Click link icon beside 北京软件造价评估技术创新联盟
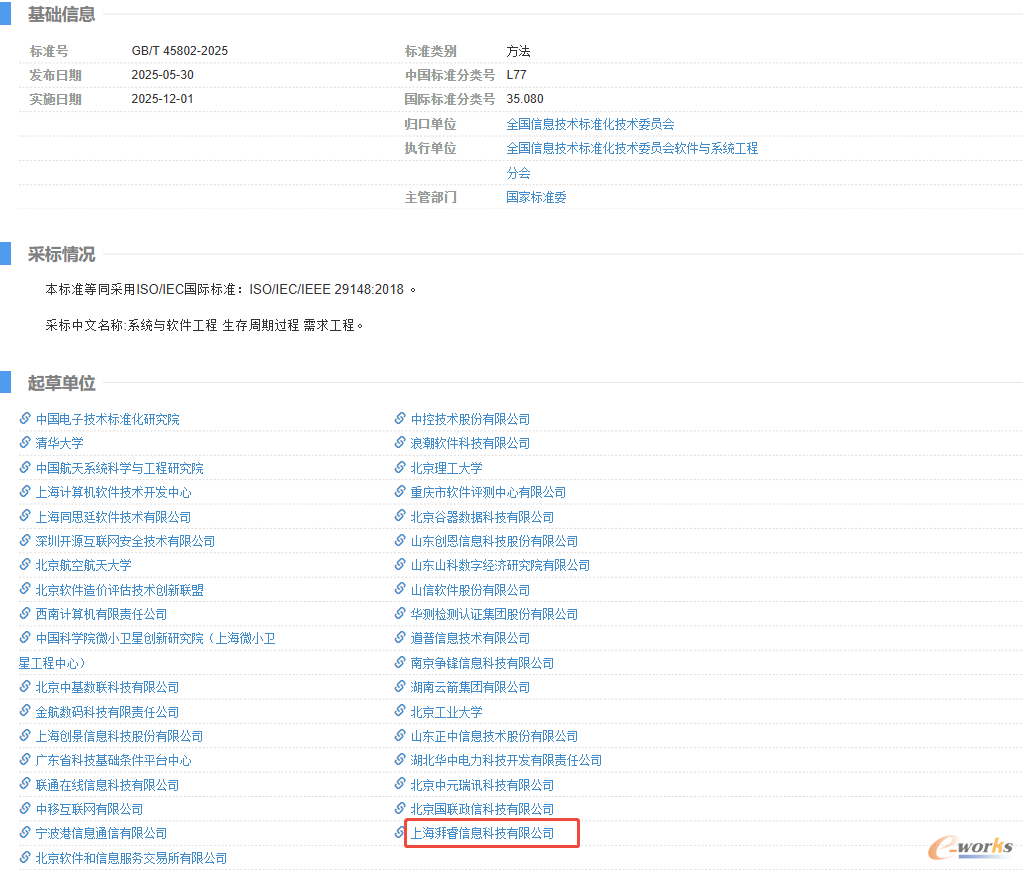The image size is (1023, 870). pyautogui.click(x=25, y=589)
